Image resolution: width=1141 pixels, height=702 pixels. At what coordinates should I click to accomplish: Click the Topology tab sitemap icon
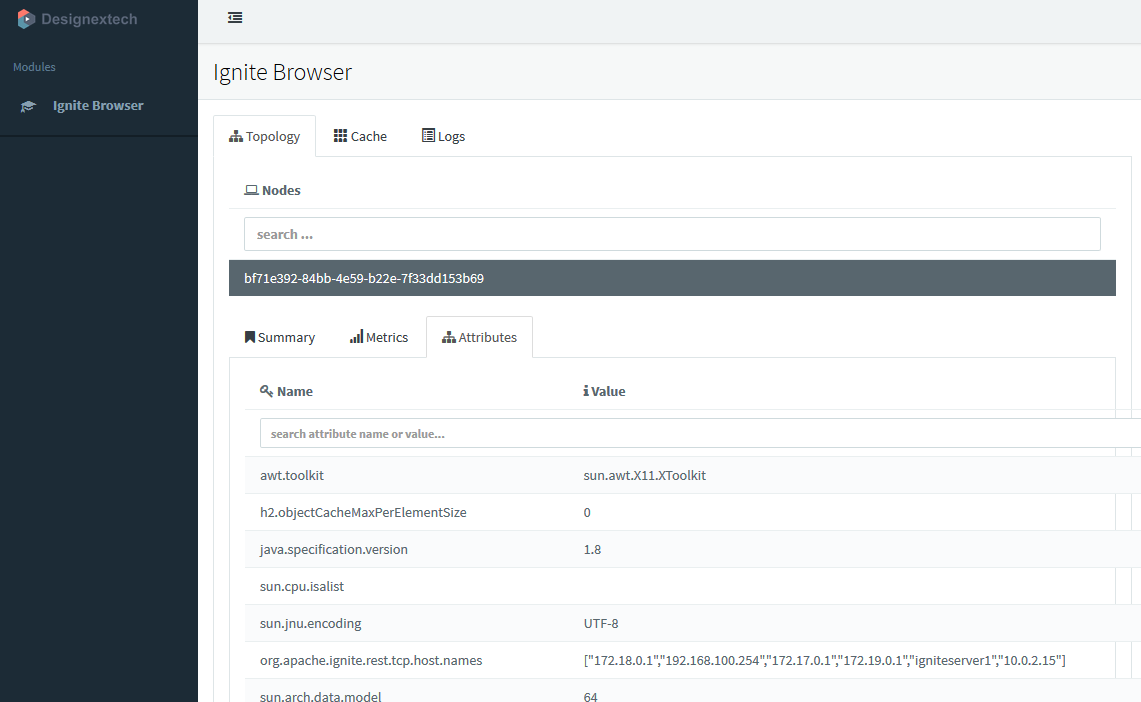point(236,136)
